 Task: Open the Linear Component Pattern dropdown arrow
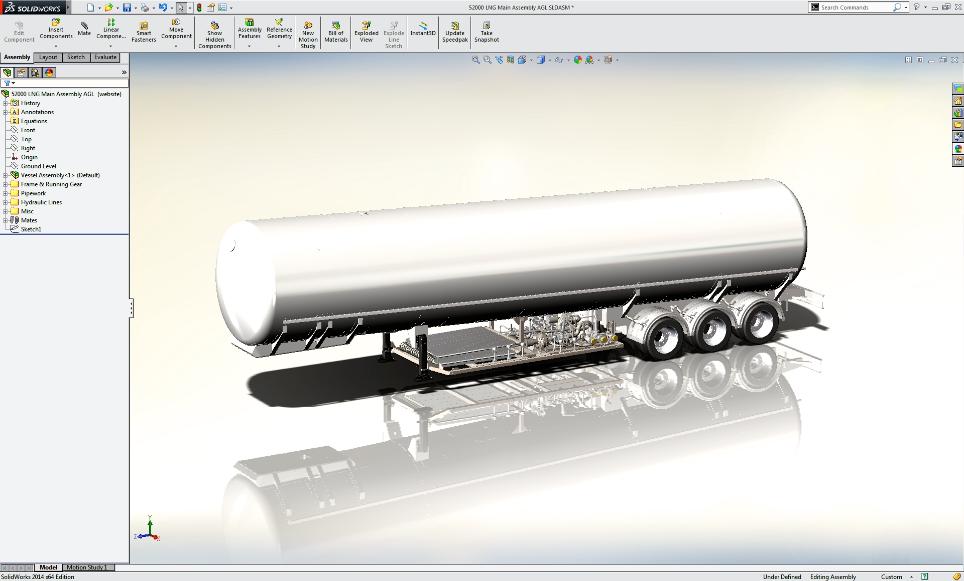(111, 45)
